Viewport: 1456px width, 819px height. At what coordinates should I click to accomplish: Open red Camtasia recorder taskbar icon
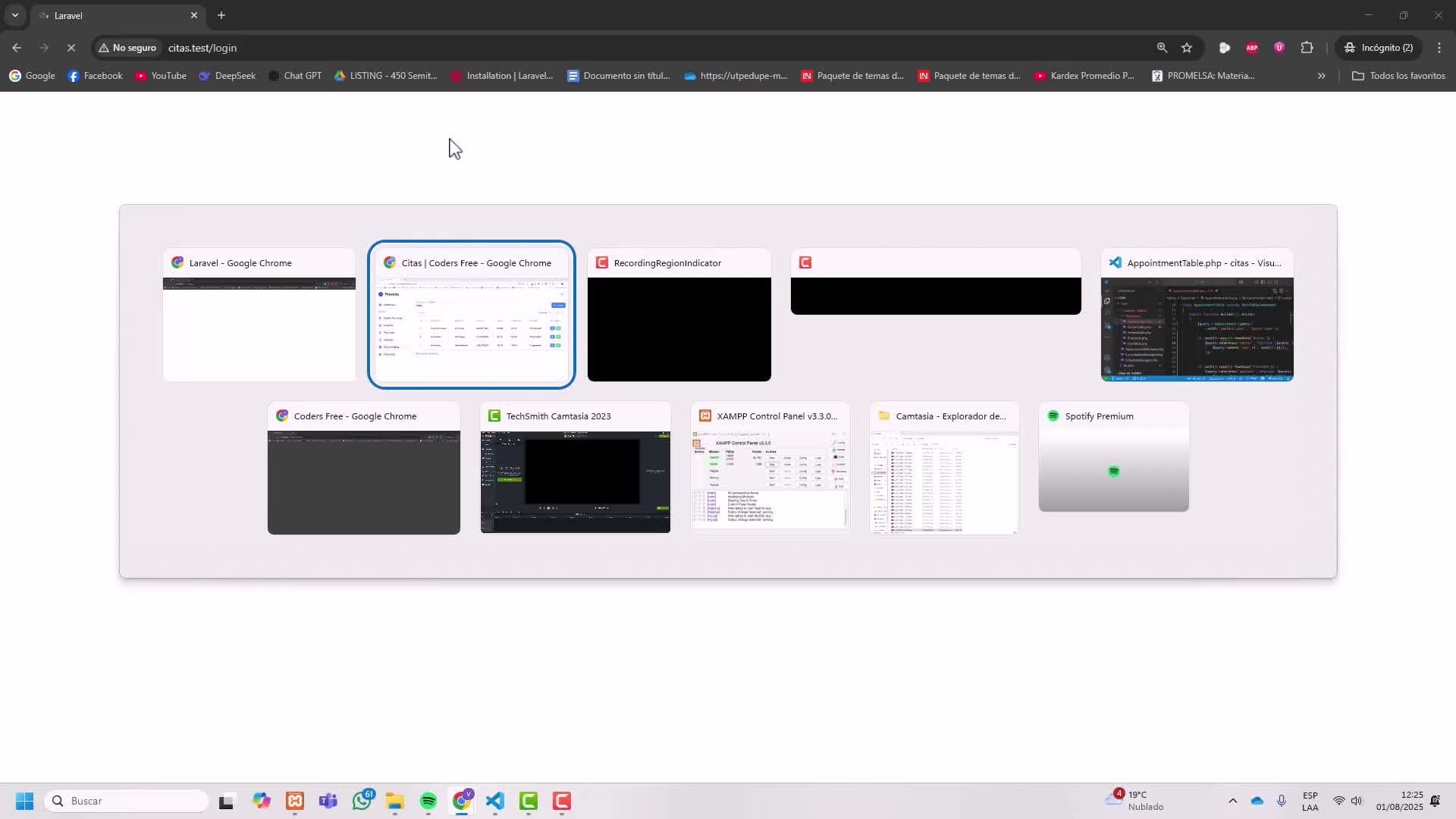pyautogui.click(x=562, y=801)
